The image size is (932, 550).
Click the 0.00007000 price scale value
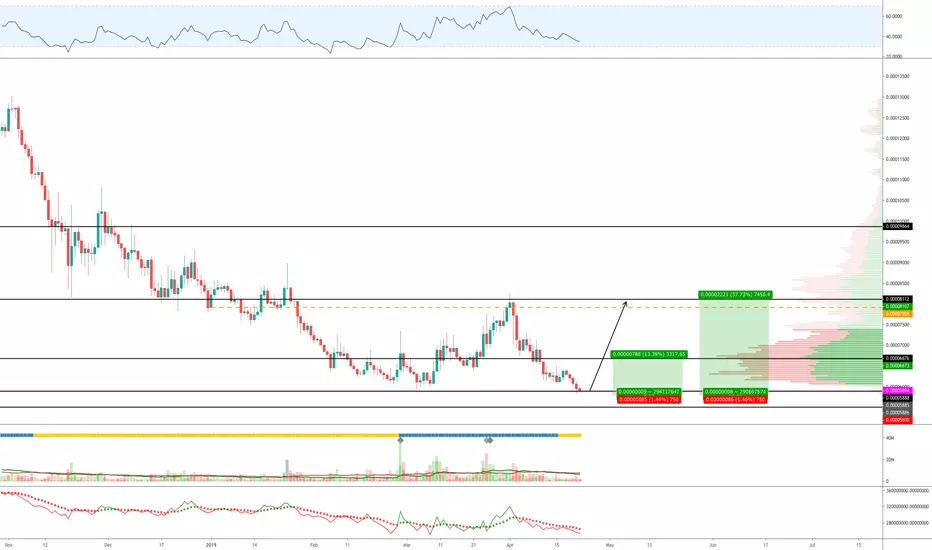(x=898, y=345)
